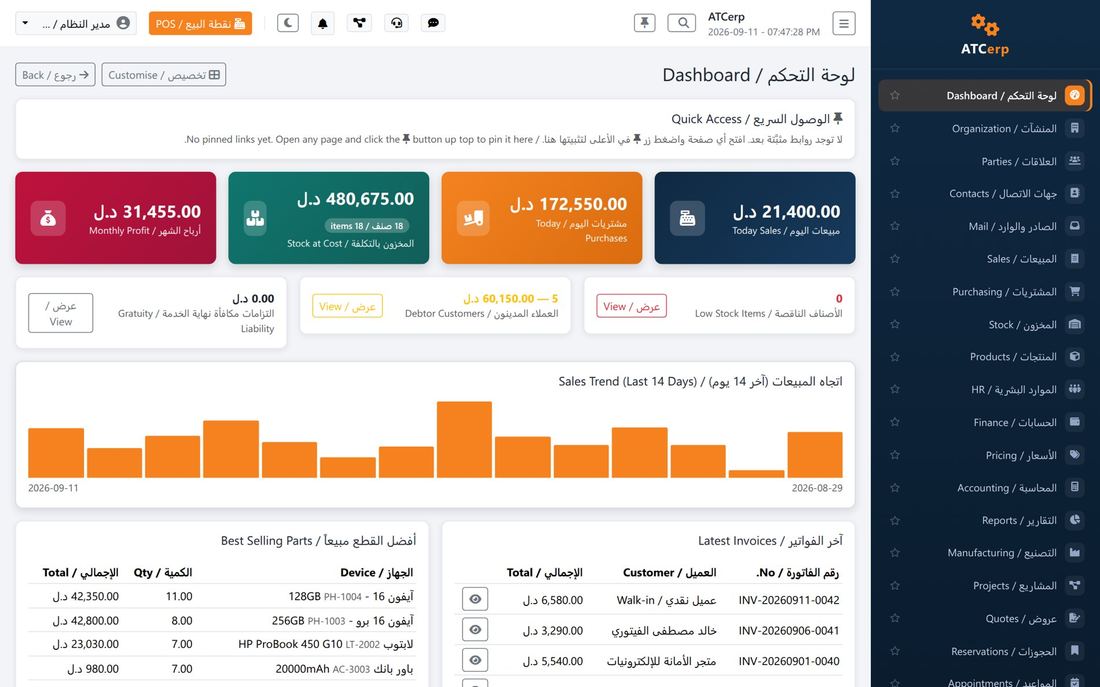Open Contacts sidebar menu item
The height and width of the screenshot is (687, 1100).
click(984, 194)
